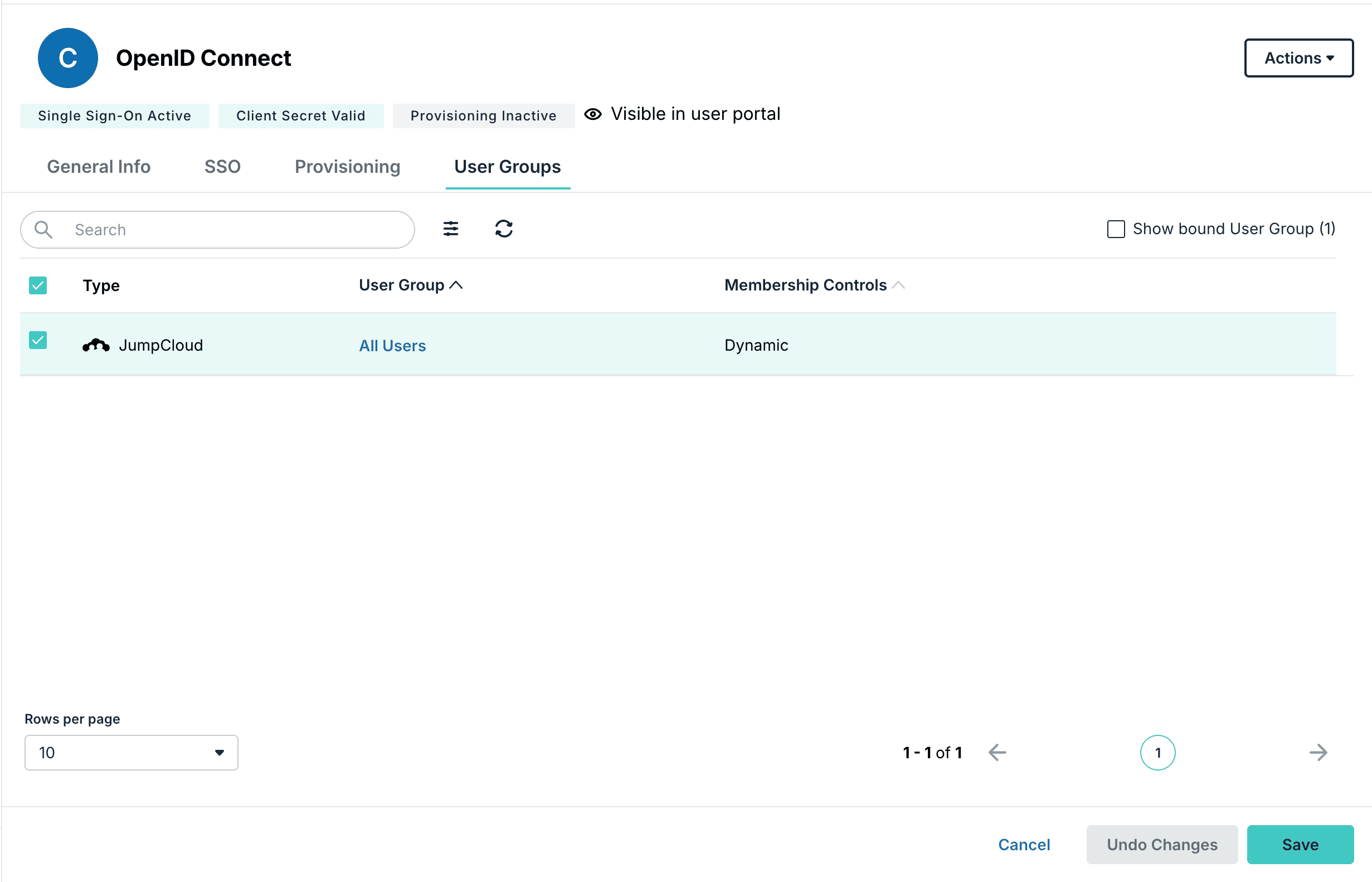The width and height of the screenshot is (1372, 882).
Task: Toggle the select-all header checkbox
Action: tap(38, 285)
